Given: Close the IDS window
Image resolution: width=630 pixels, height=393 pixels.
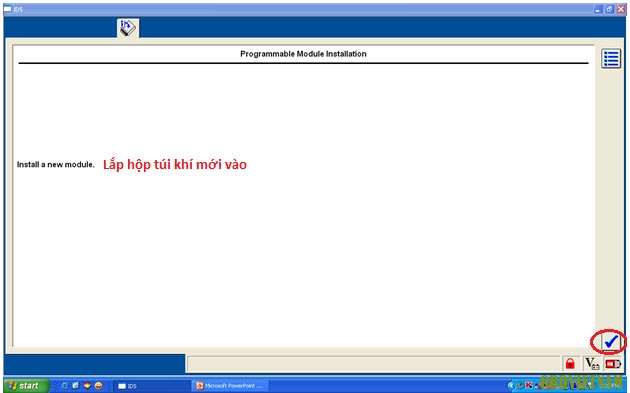Looking at the screenshot, I should click(x=621, y=9).
